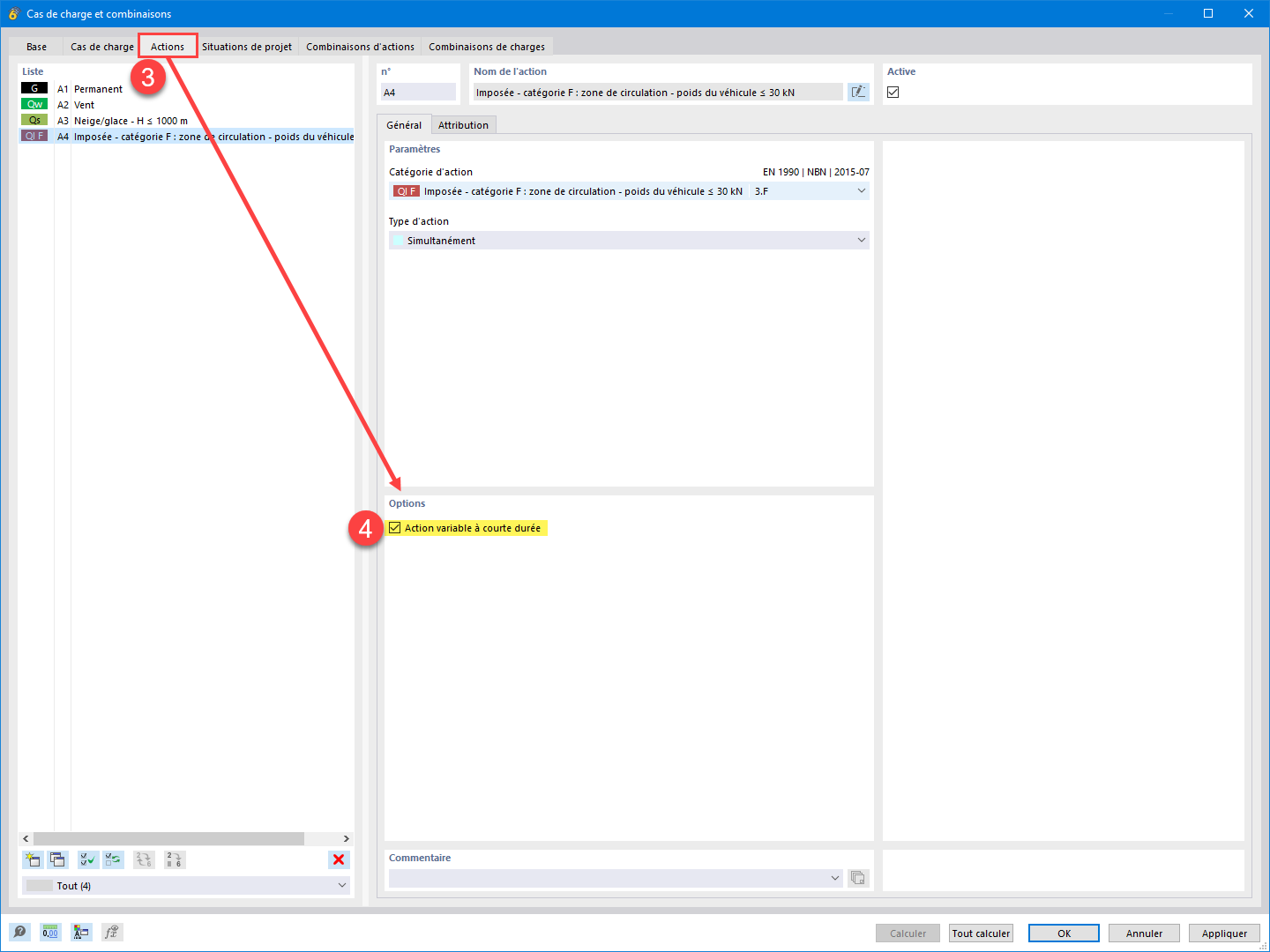Click the Appliquer button

(x=1224, y=933)
